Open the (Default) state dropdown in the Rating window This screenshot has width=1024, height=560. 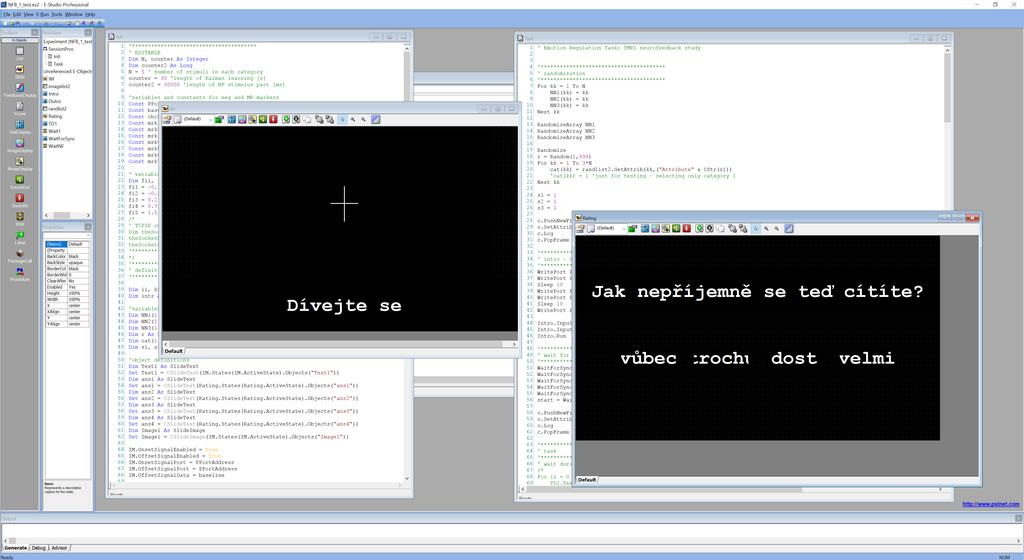click(624, 228)
